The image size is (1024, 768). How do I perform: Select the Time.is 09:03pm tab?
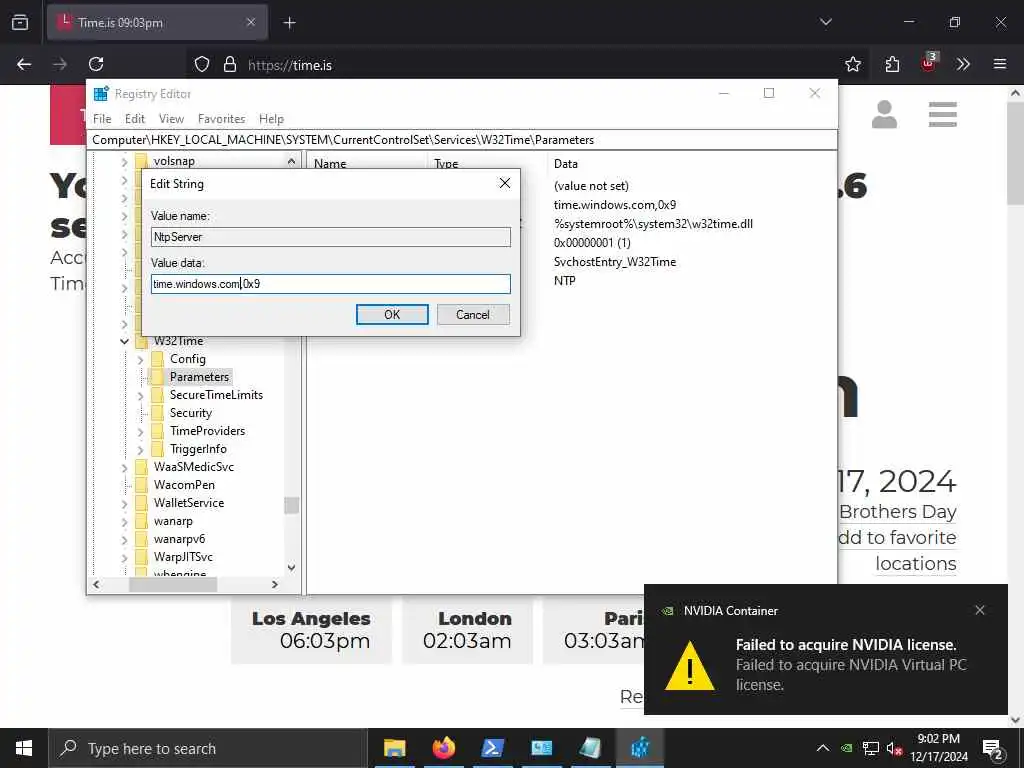[157, 22]
